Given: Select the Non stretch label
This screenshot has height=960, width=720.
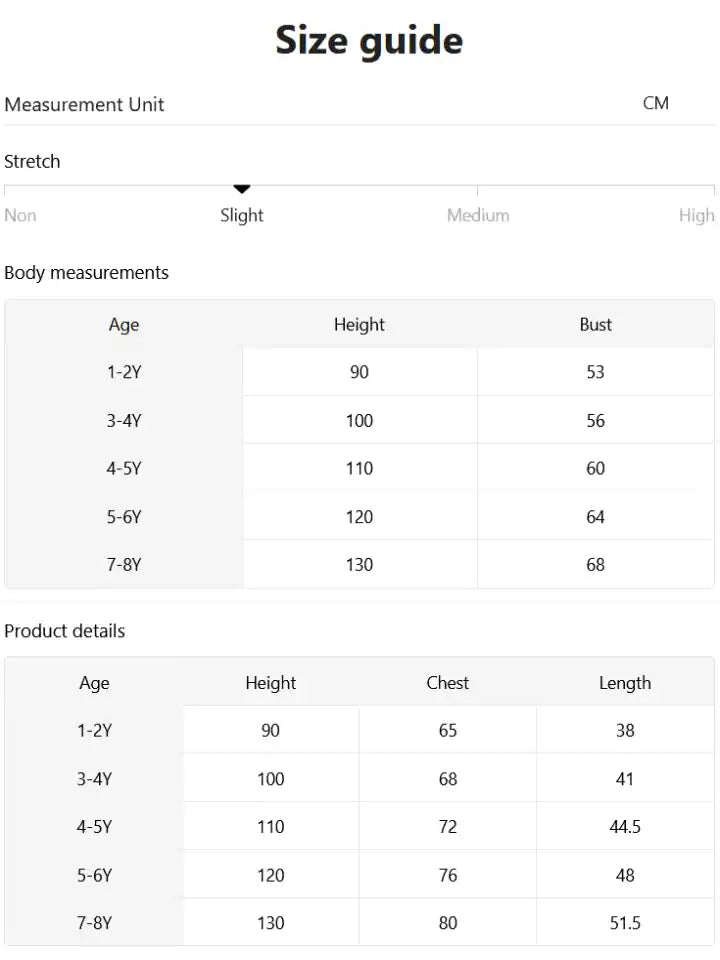Looking at the screenshot, I should click(x=20, y=216).
